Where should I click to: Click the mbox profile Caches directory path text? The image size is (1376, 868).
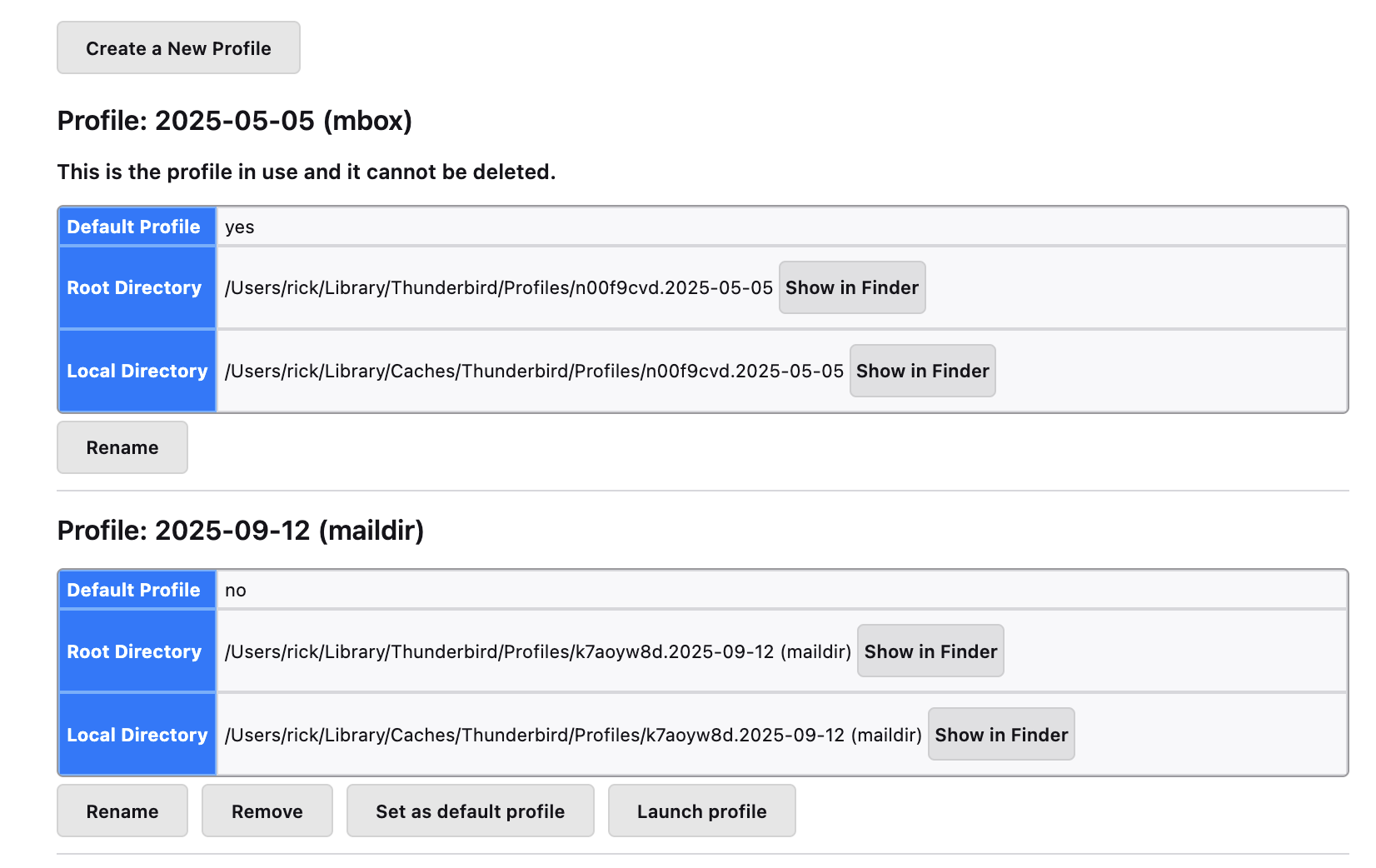(534, 372)
